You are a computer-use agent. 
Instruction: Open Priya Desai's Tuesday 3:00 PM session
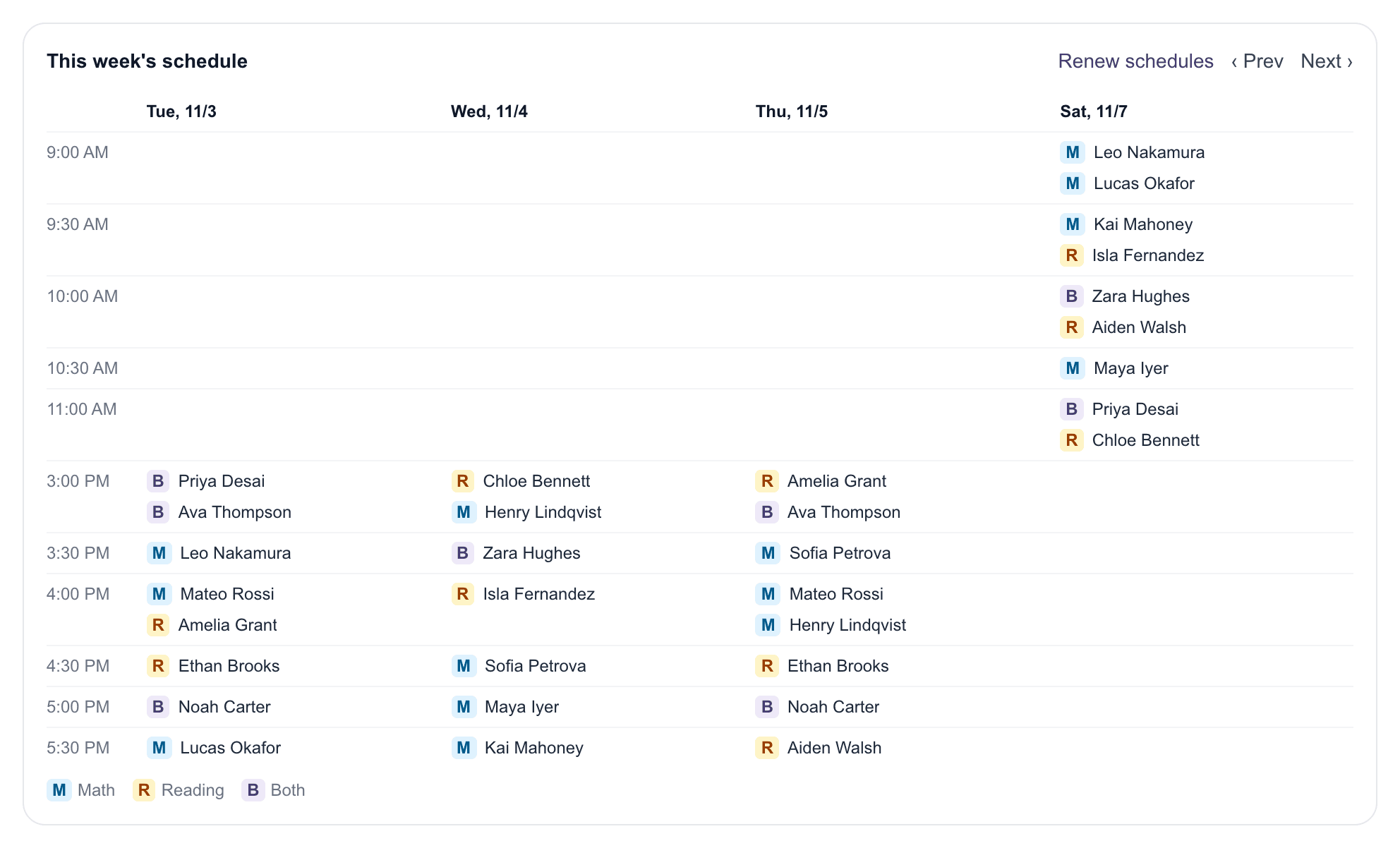click(x=222, y=481)
